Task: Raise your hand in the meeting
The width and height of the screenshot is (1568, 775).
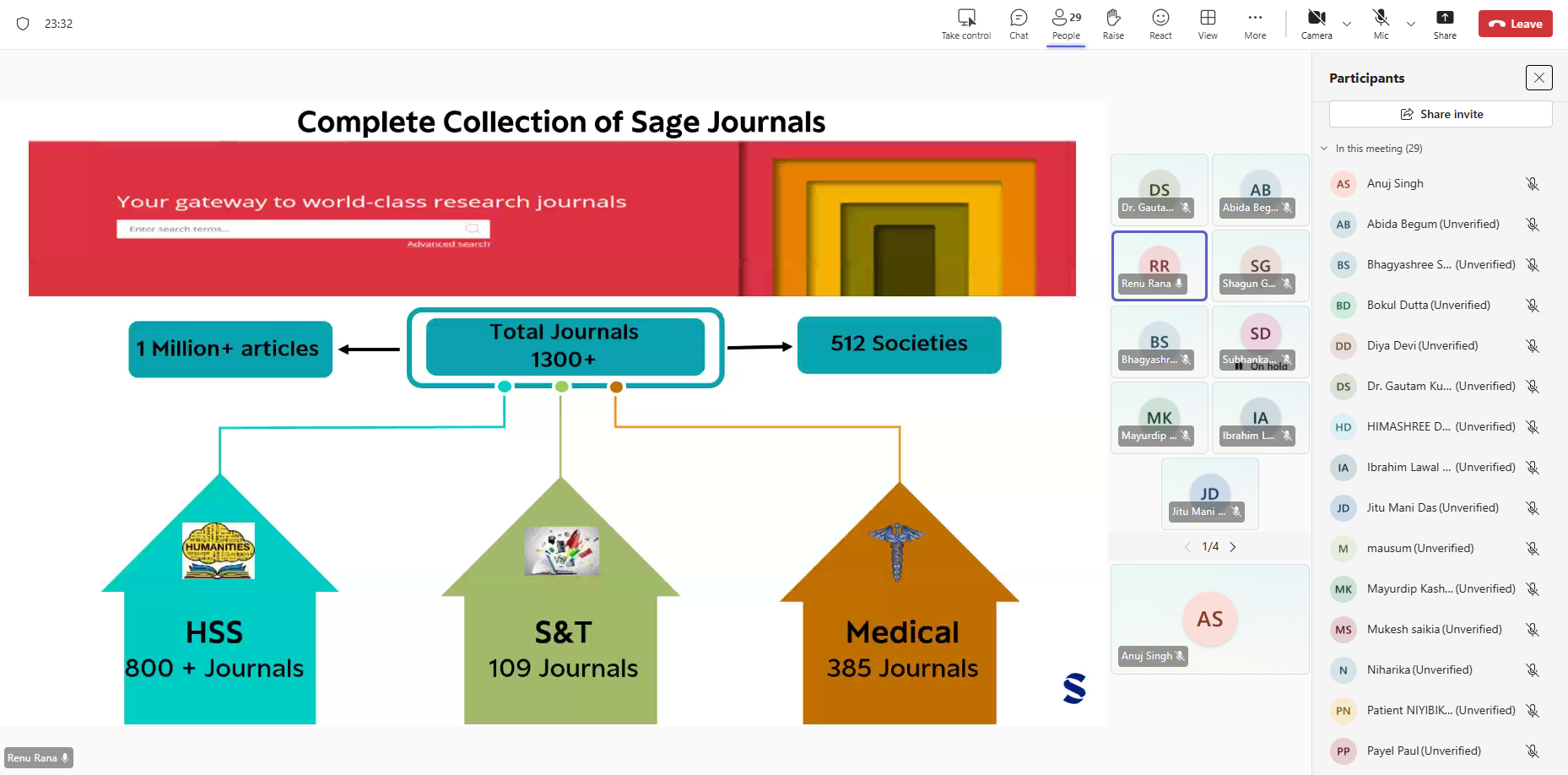Action: tap(1113, 19)
